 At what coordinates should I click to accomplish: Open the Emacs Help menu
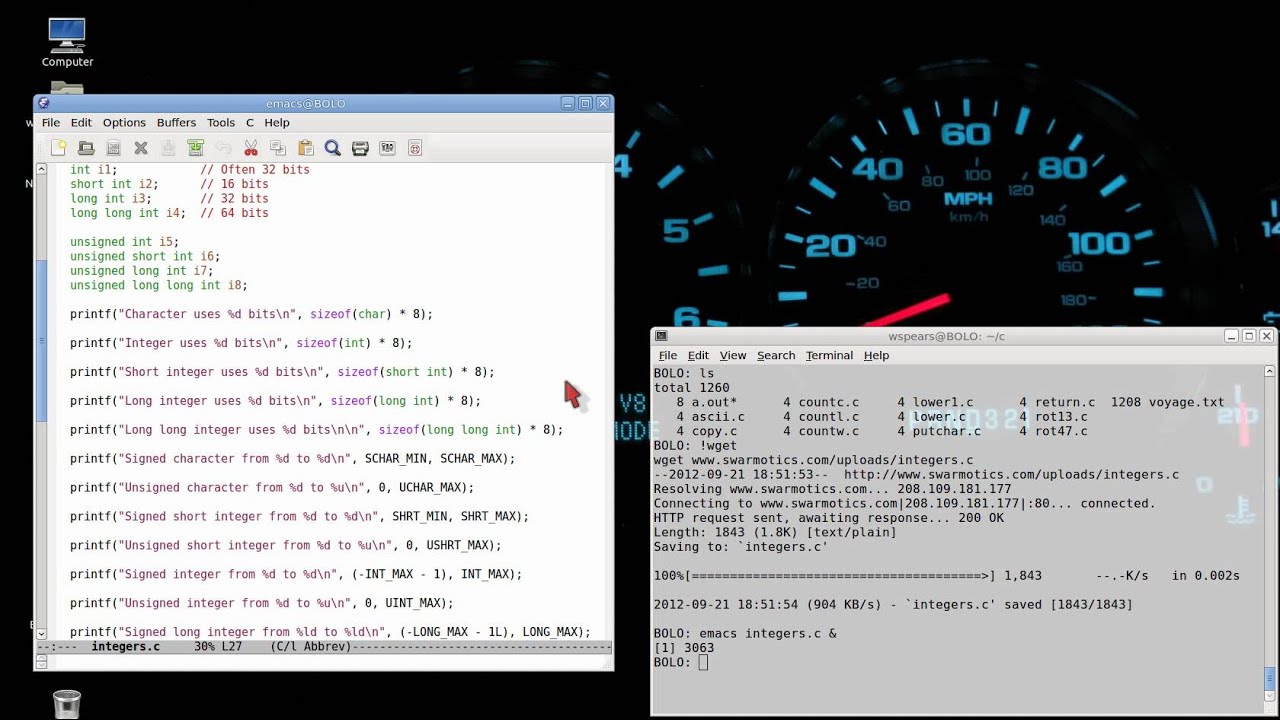[277, 123]
